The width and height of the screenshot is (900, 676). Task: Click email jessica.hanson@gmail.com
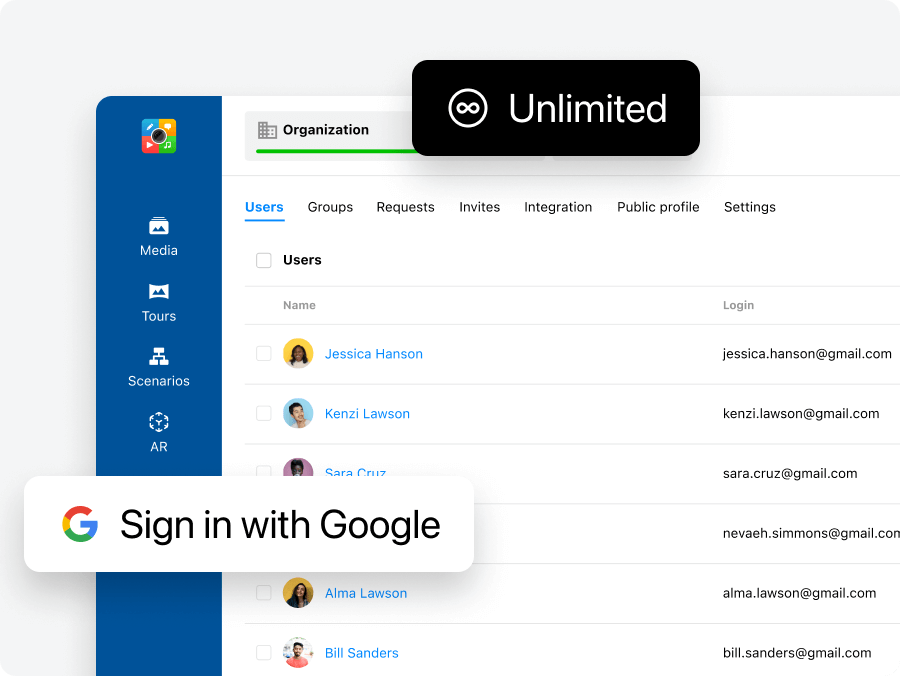[x=807, y=354]
